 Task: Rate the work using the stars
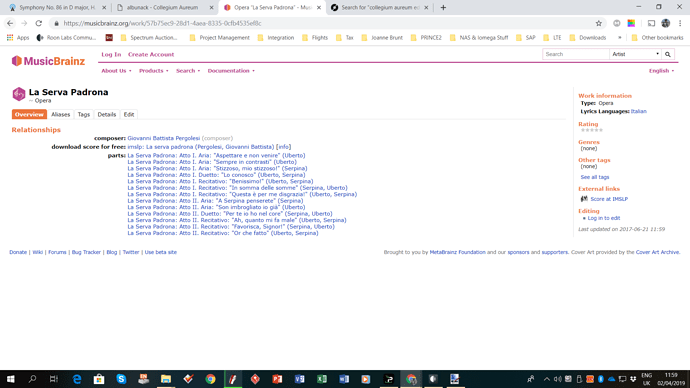pos(591,130)
